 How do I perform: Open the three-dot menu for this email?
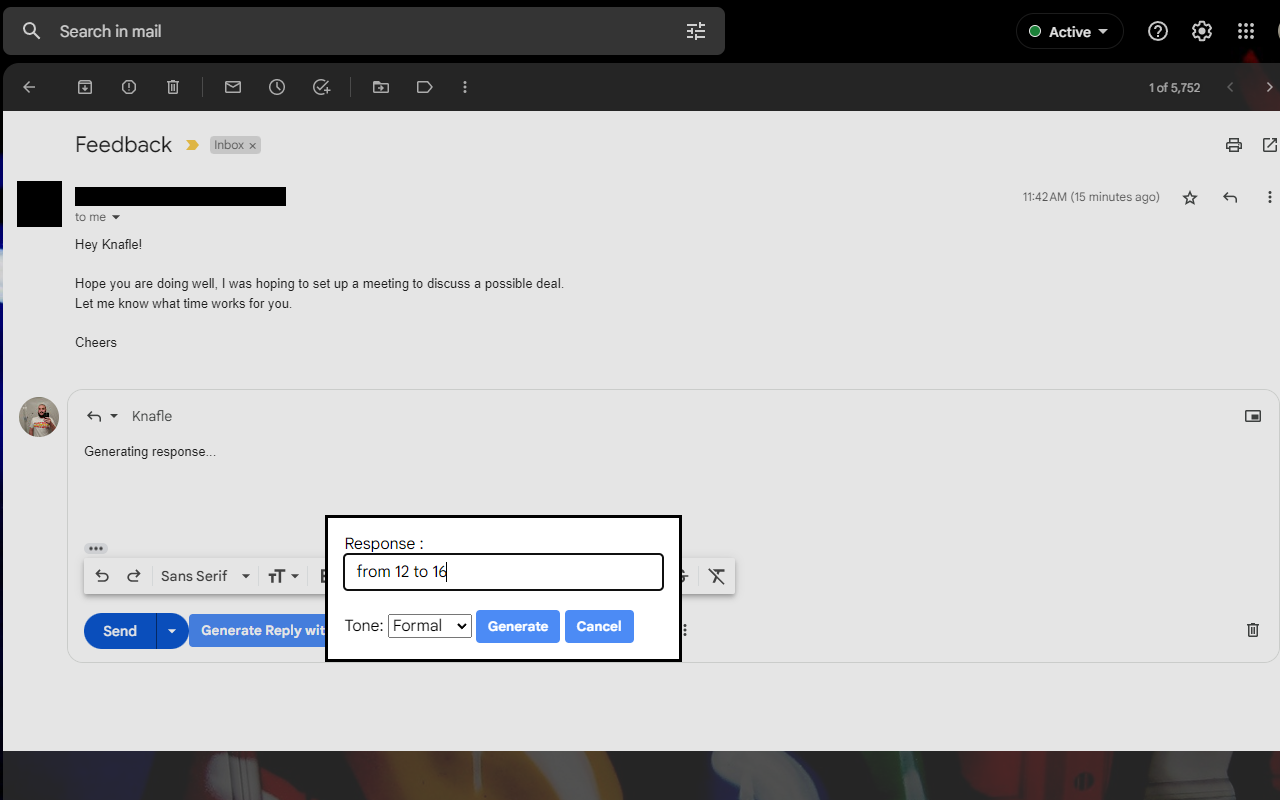pyautogui.click(x=1269, y=197)
